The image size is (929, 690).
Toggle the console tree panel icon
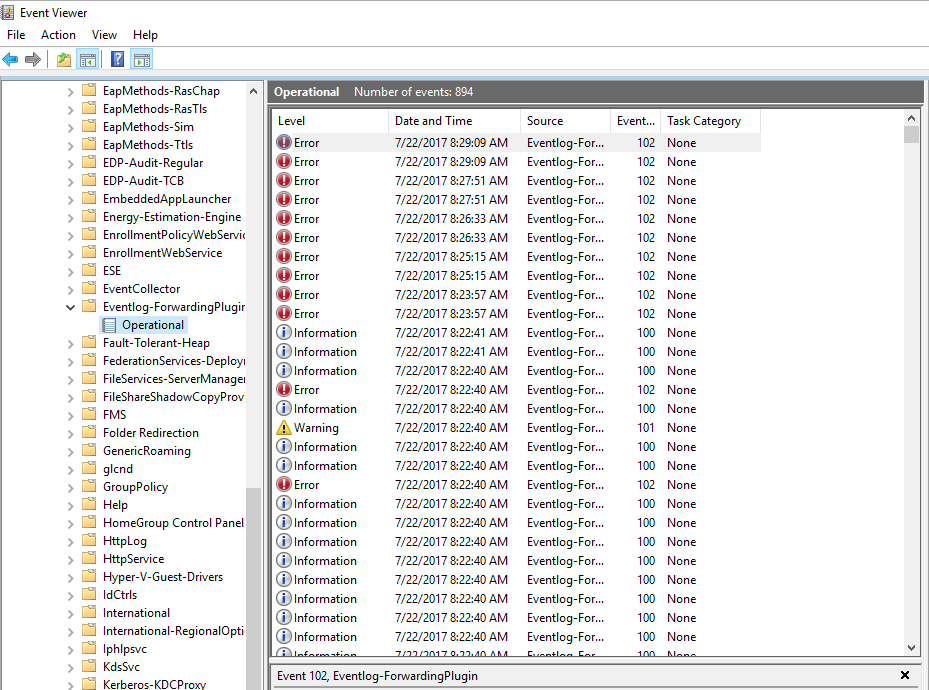tap(88, 59)
